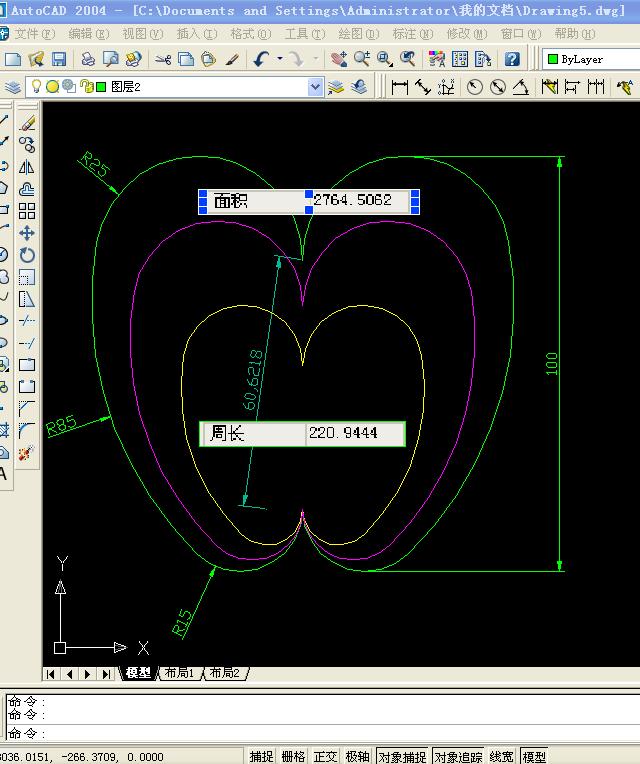Activate the Pan Realtime hand tool

coord(339,59)
